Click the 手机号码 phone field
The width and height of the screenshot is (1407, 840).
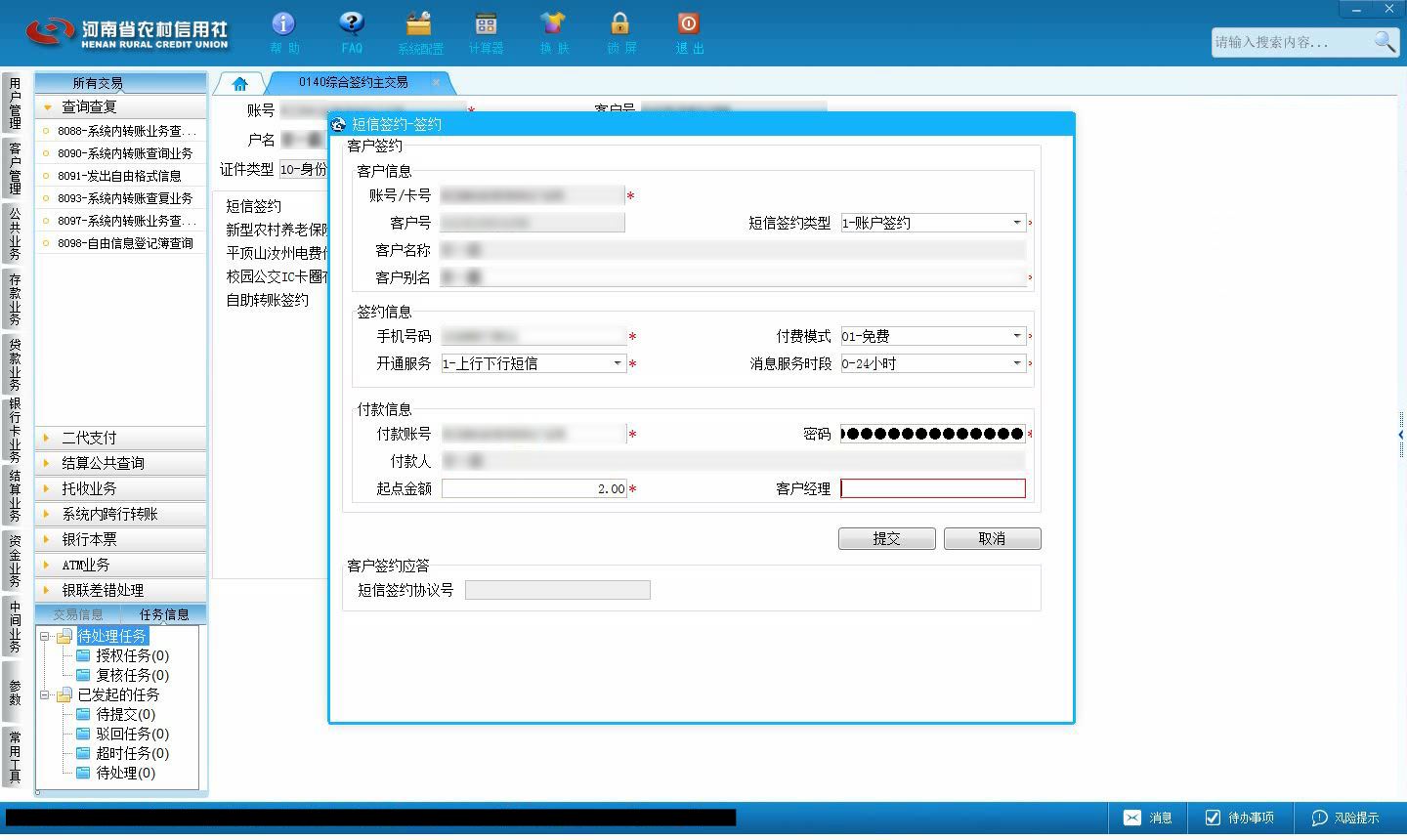pyautogui.click(x=533, y=336)
